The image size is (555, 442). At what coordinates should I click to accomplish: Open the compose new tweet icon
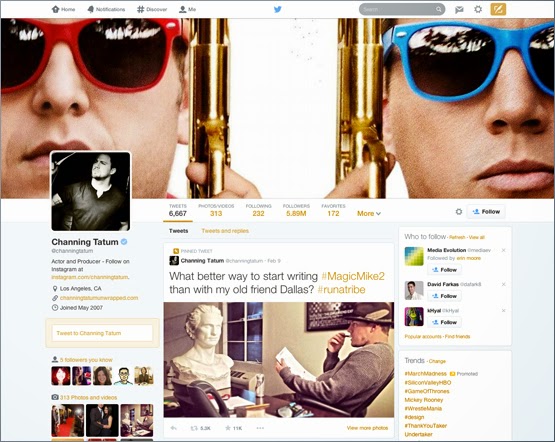498,9
